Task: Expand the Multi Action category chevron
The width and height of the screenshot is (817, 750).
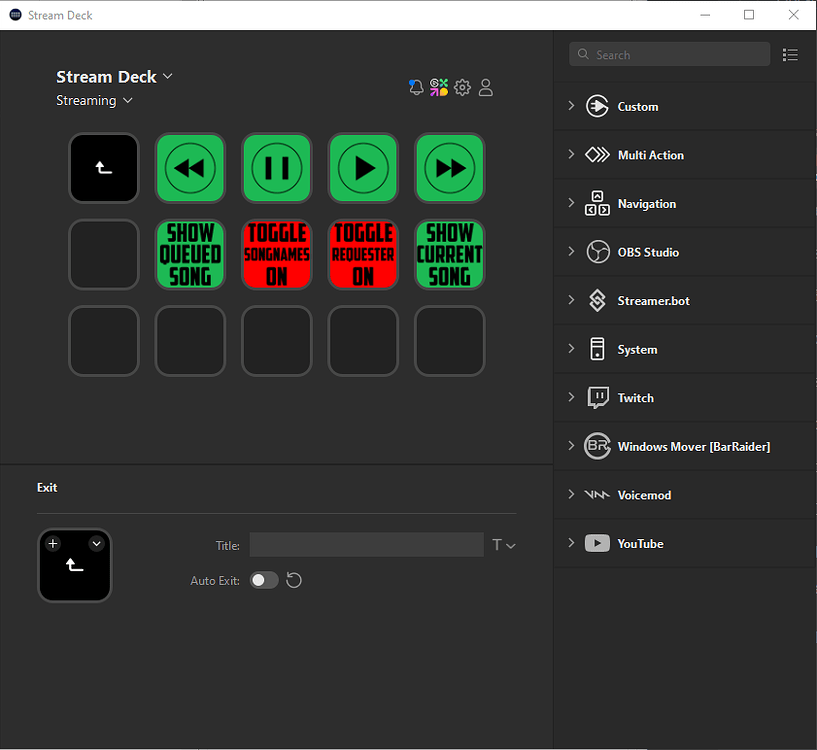Action: tap(571, 154)
